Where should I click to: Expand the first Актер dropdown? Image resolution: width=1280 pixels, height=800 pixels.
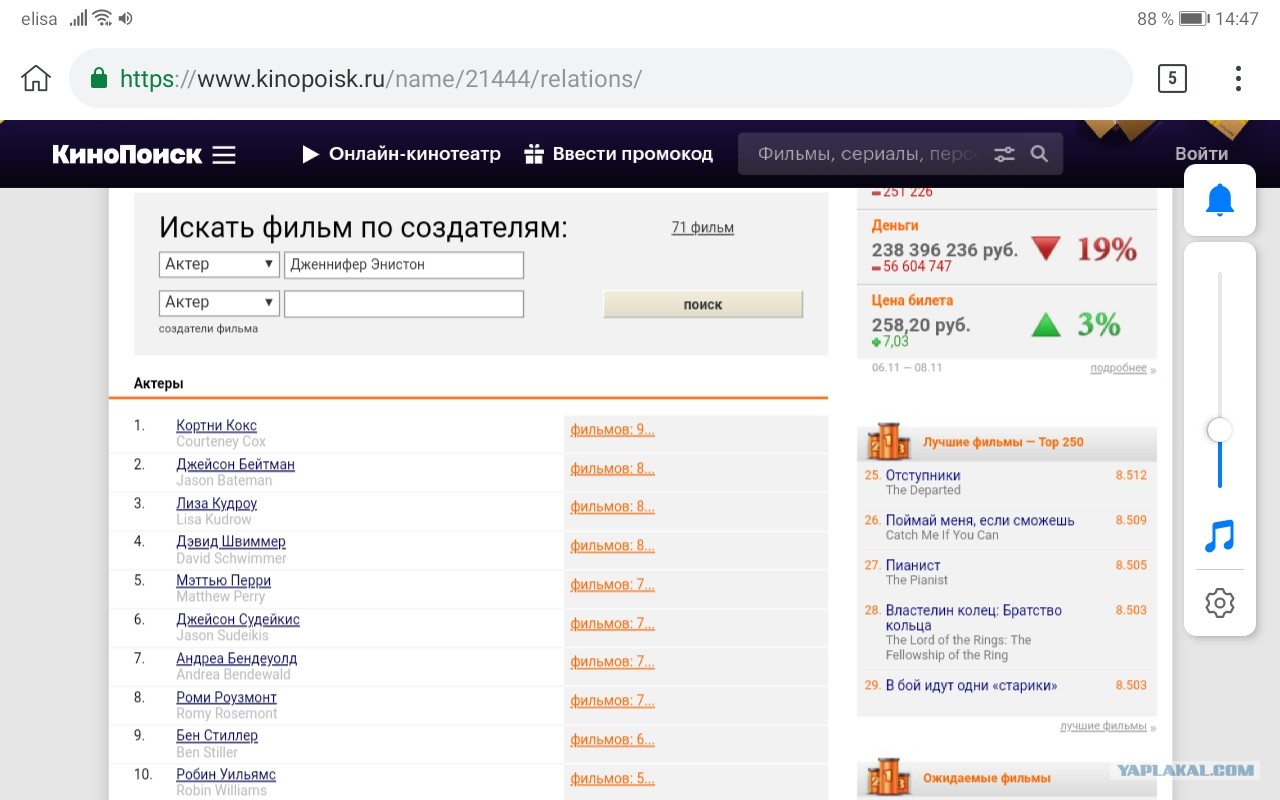click(219, 265)
